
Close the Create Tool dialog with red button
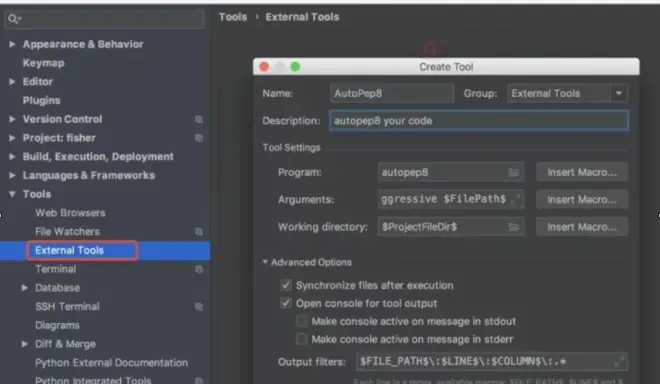[264, 67]
